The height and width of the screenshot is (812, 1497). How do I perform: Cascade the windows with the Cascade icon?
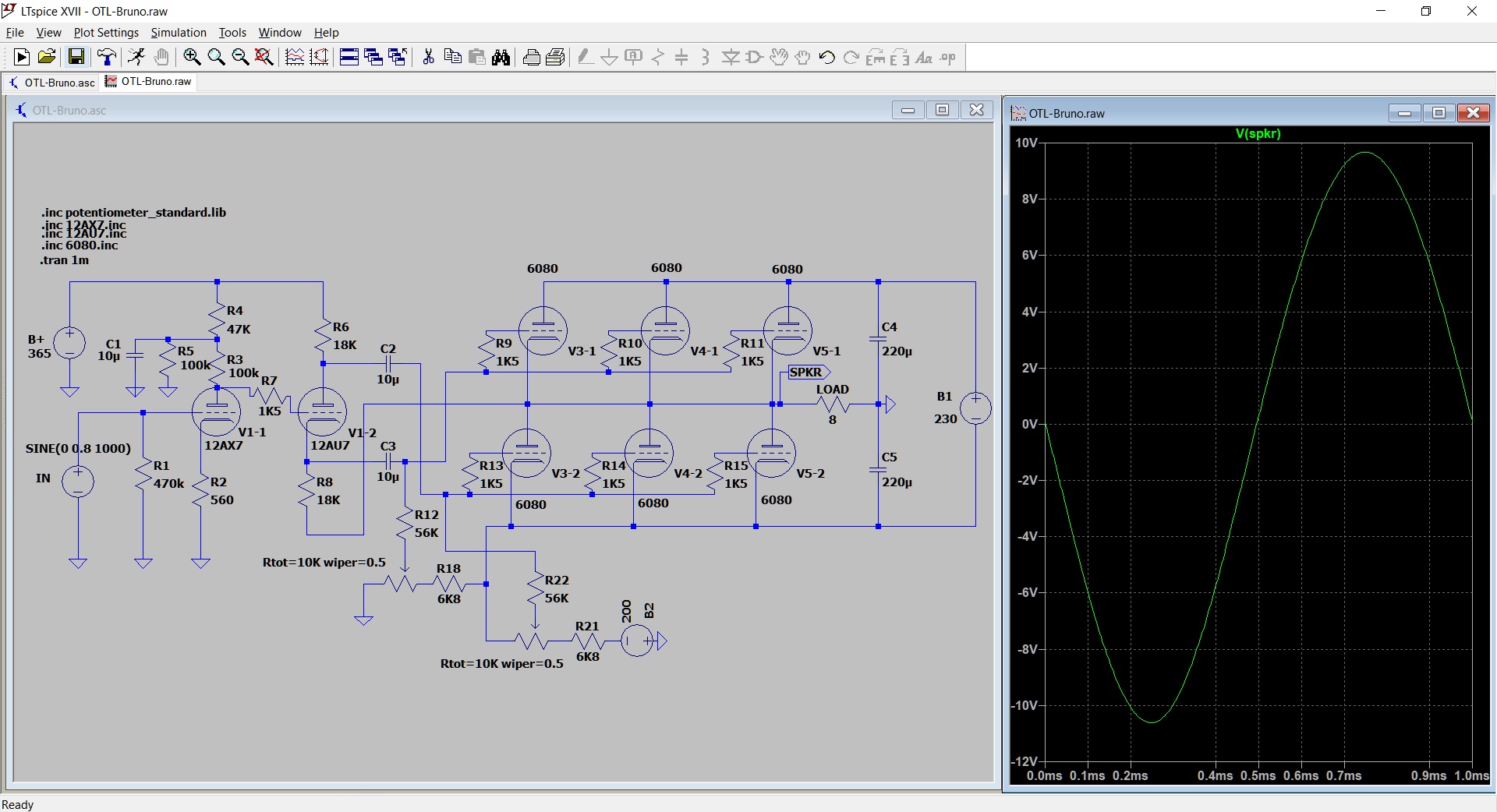tap(373, 57)
